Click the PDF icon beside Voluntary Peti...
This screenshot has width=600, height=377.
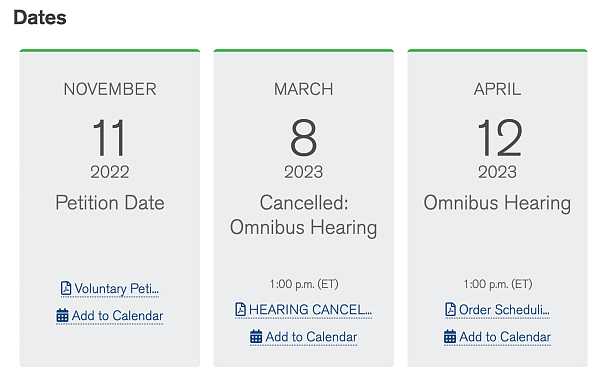pos(66,288)
